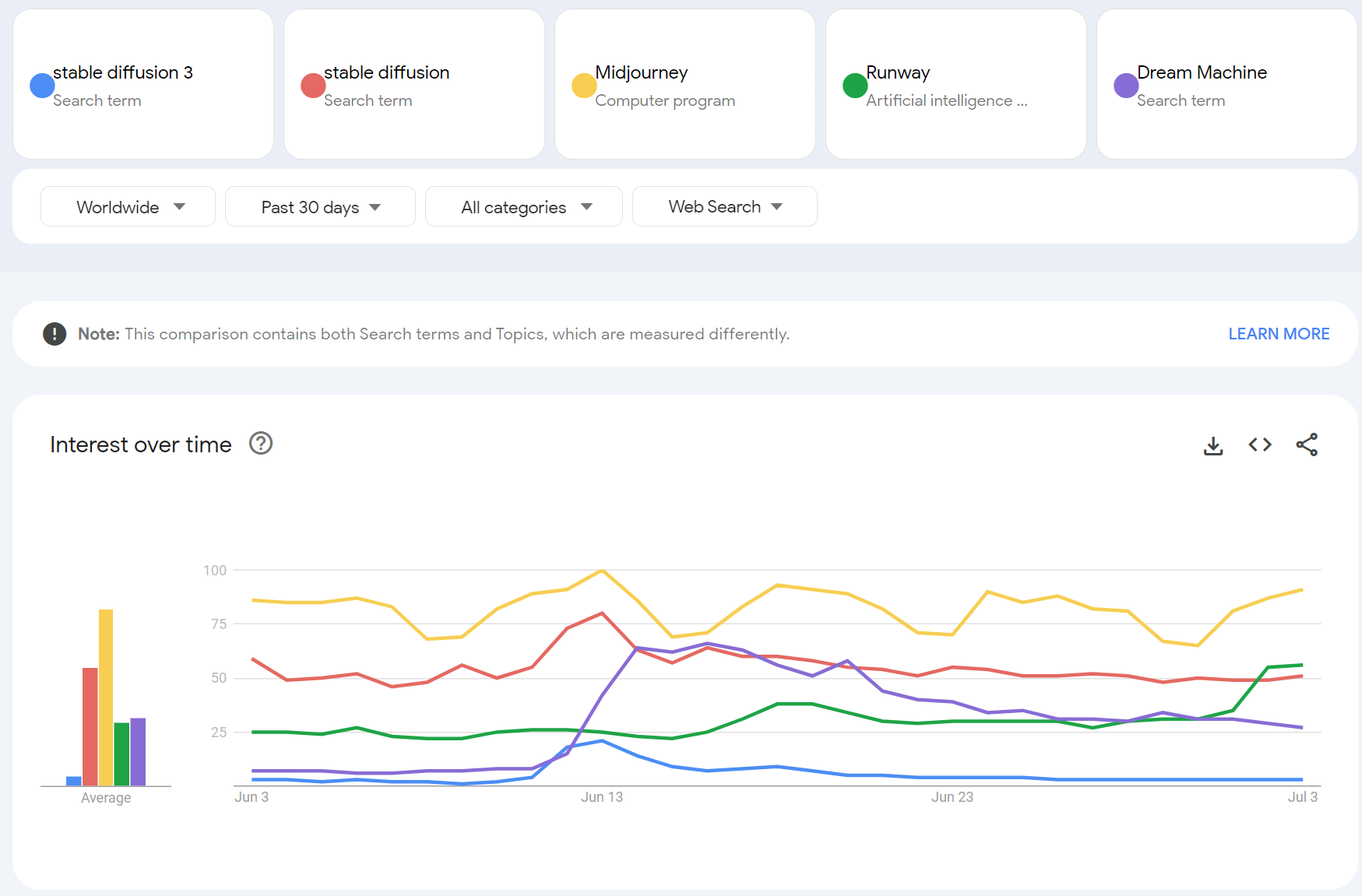Open the Interest over time help icon

coord(260,444)
